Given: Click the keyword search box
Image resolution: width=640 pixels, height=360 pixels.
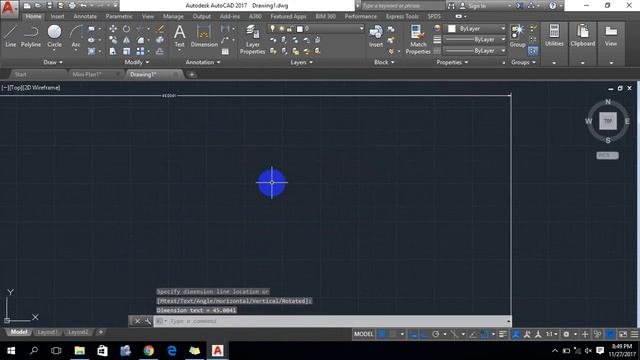Looking at the screenshot, I should click(x=402, y=6).
